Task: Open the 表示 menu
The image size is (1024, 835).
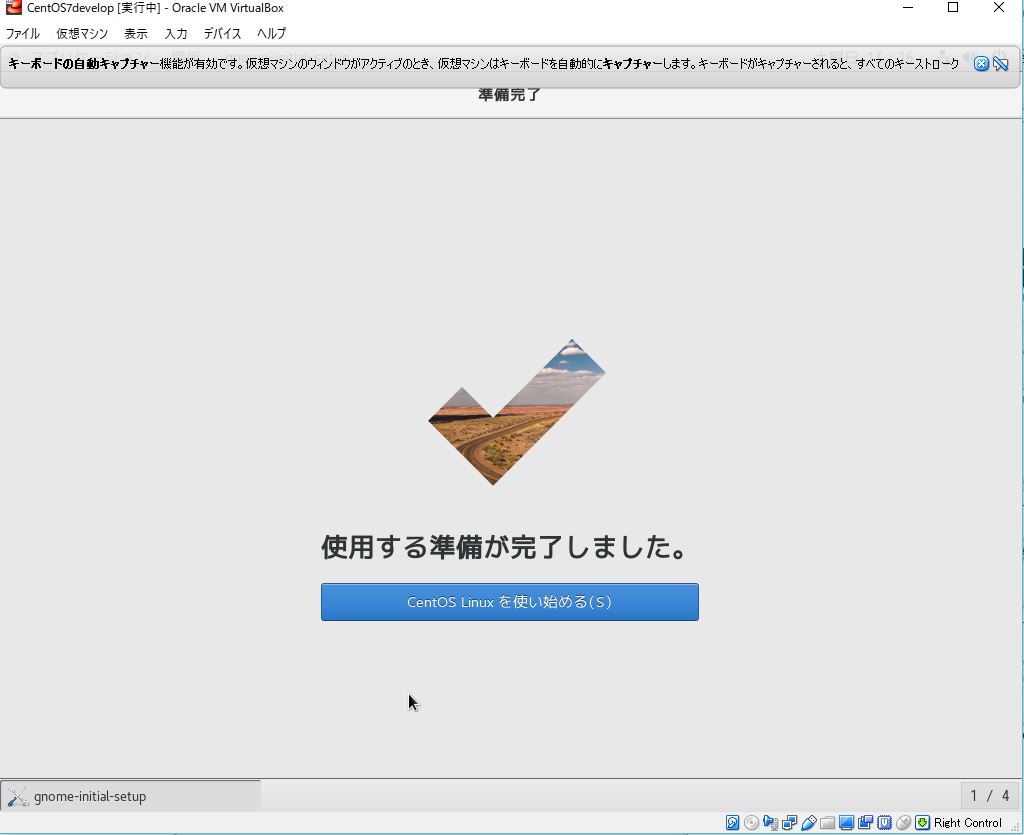Action: (135, 33)
